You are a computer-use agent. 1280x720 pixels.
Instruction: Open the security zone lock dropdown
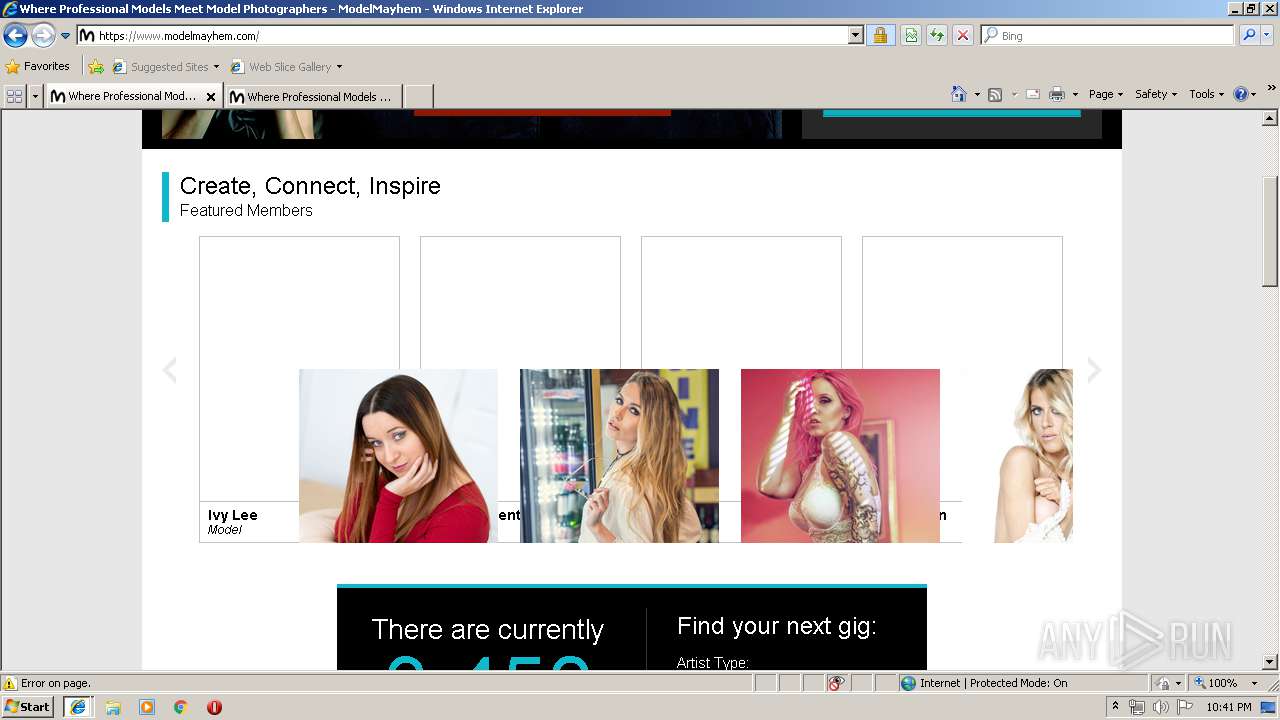coord(1169,683)
